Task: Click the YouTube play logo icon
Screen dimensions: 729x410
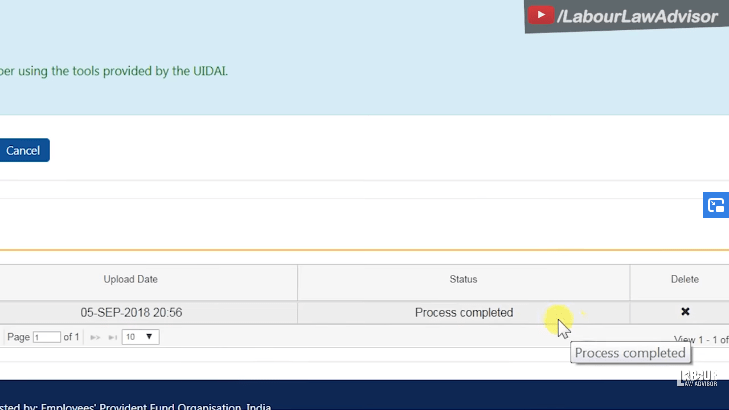Action: click(540, 15)
